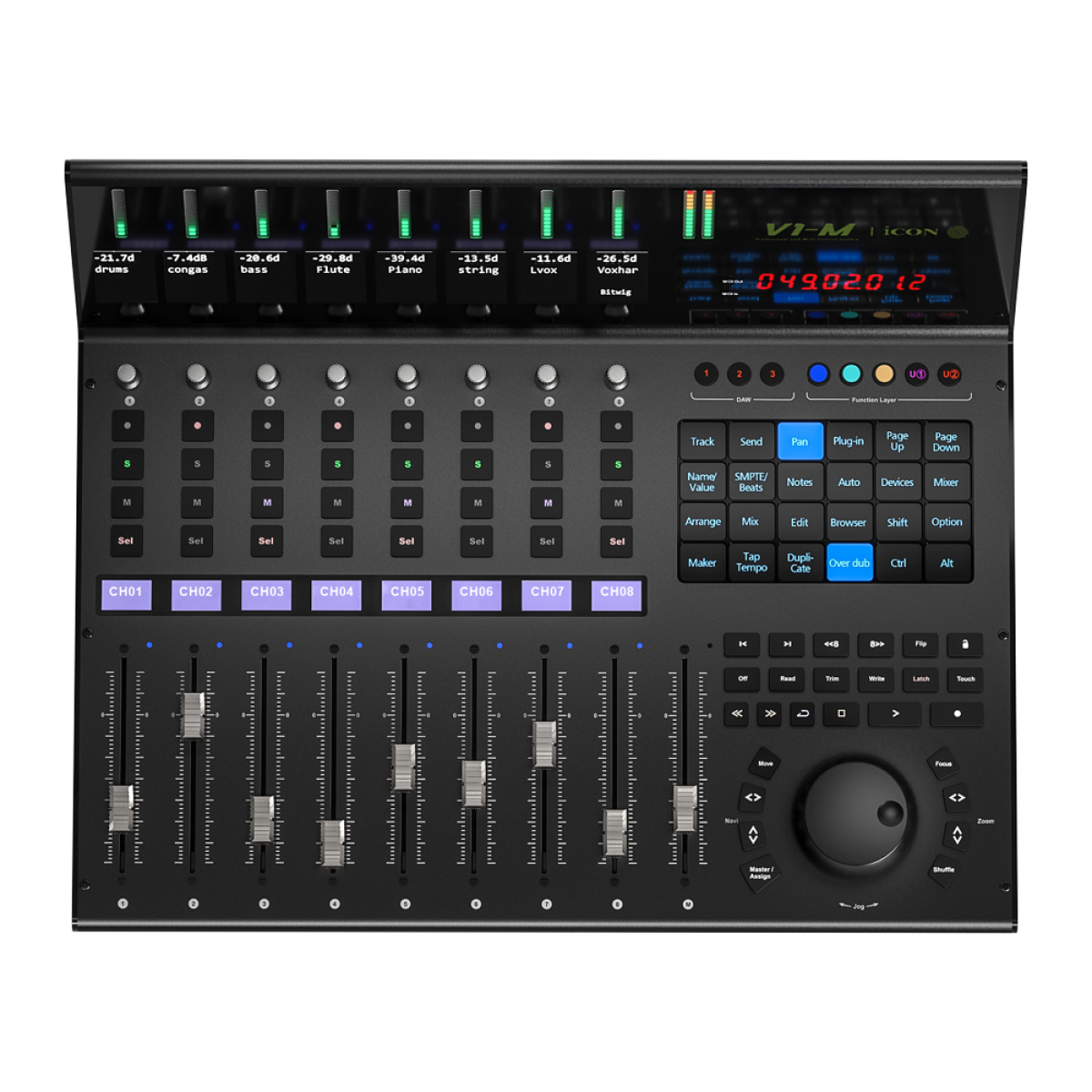This screenshot has height=1092, width=1092.
Task: Select the orange Function Layer button
Action: (x=884, y=373)
